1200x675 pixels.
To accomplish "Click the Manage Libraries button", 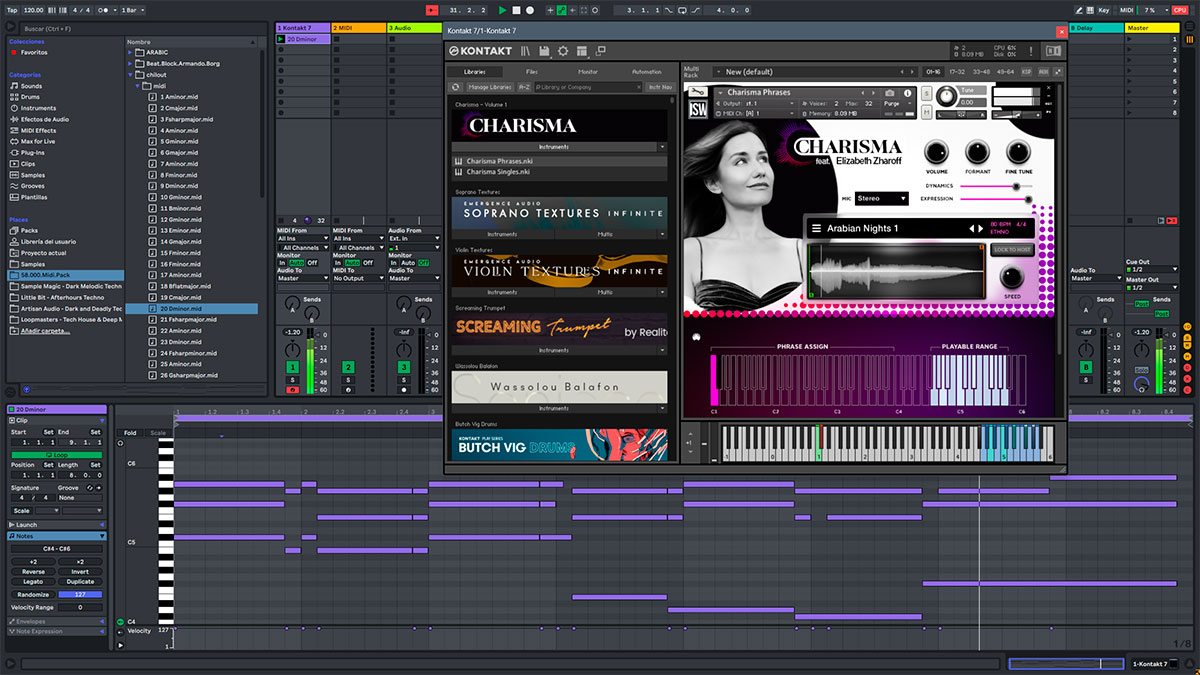I will [490, 87].
